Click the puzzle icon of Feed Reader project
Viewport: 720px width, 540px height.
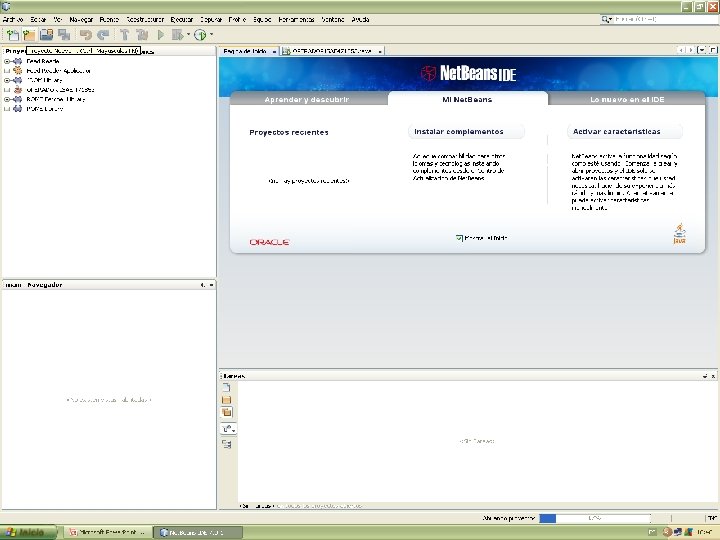click(17, 61)
